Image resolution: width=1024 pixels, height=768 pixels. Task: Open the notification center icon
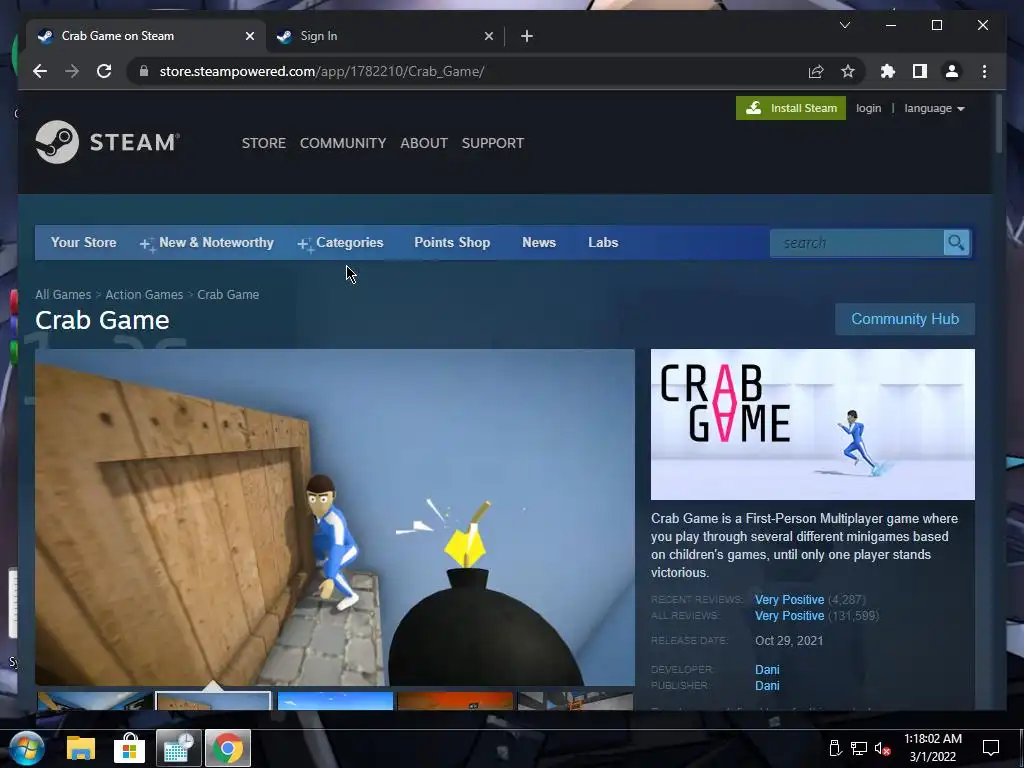tap(991, 748)
